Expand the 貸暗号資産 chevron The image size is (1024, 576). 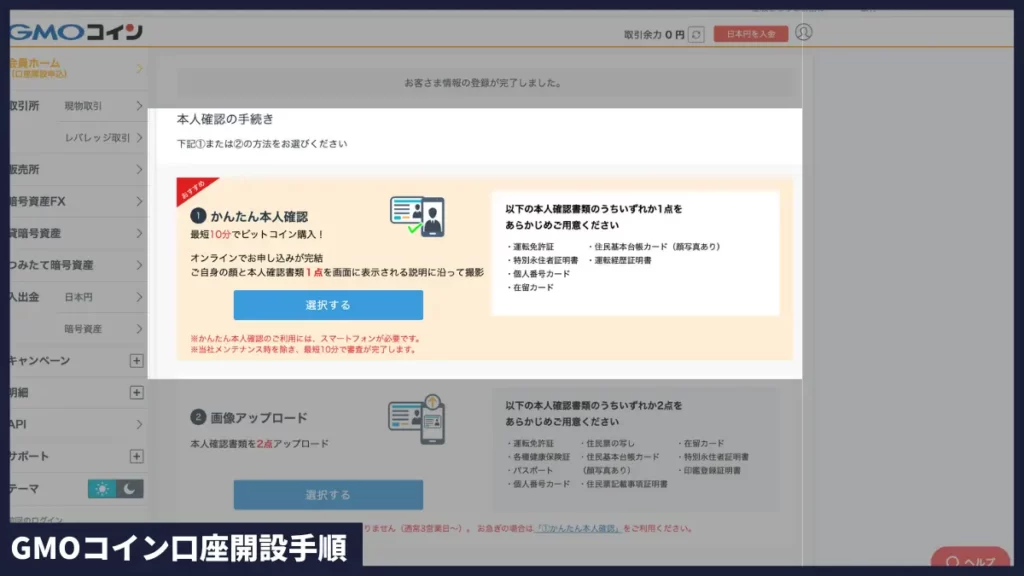[x=139, y=233]
